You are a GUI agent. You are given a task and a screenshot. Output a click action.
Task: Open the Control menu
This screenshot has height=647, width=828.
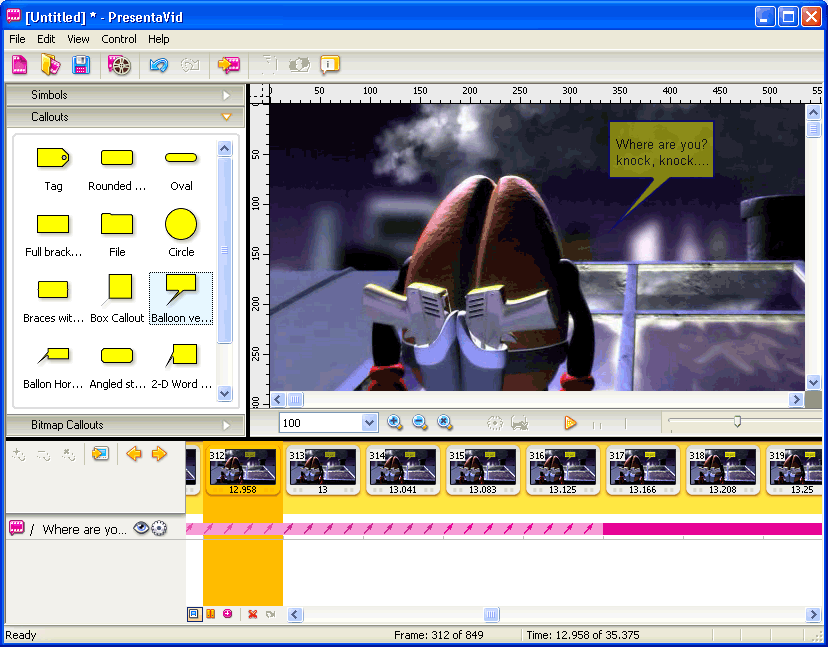point(119,39)
